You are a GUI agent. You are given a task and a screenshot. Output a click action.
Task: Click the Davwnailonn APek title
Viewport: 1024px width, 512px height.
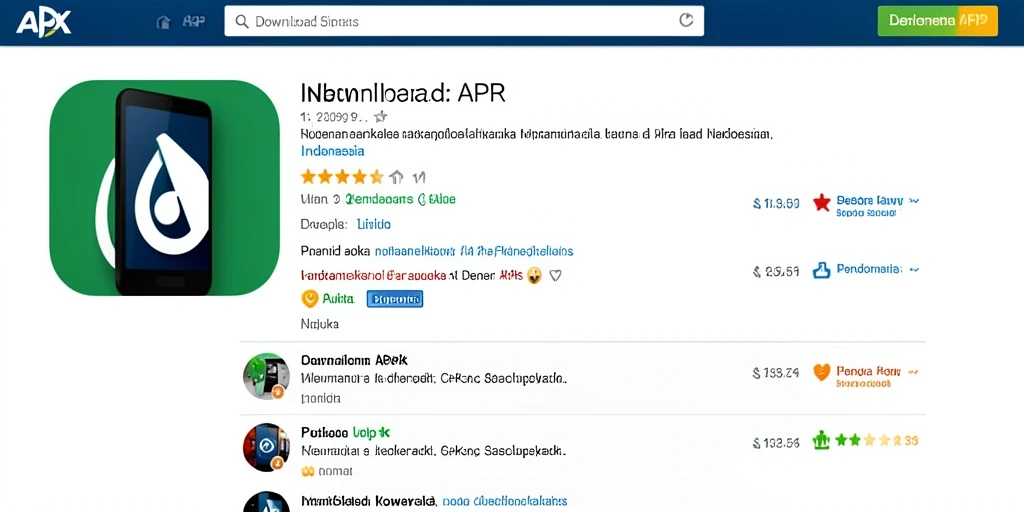355,360
